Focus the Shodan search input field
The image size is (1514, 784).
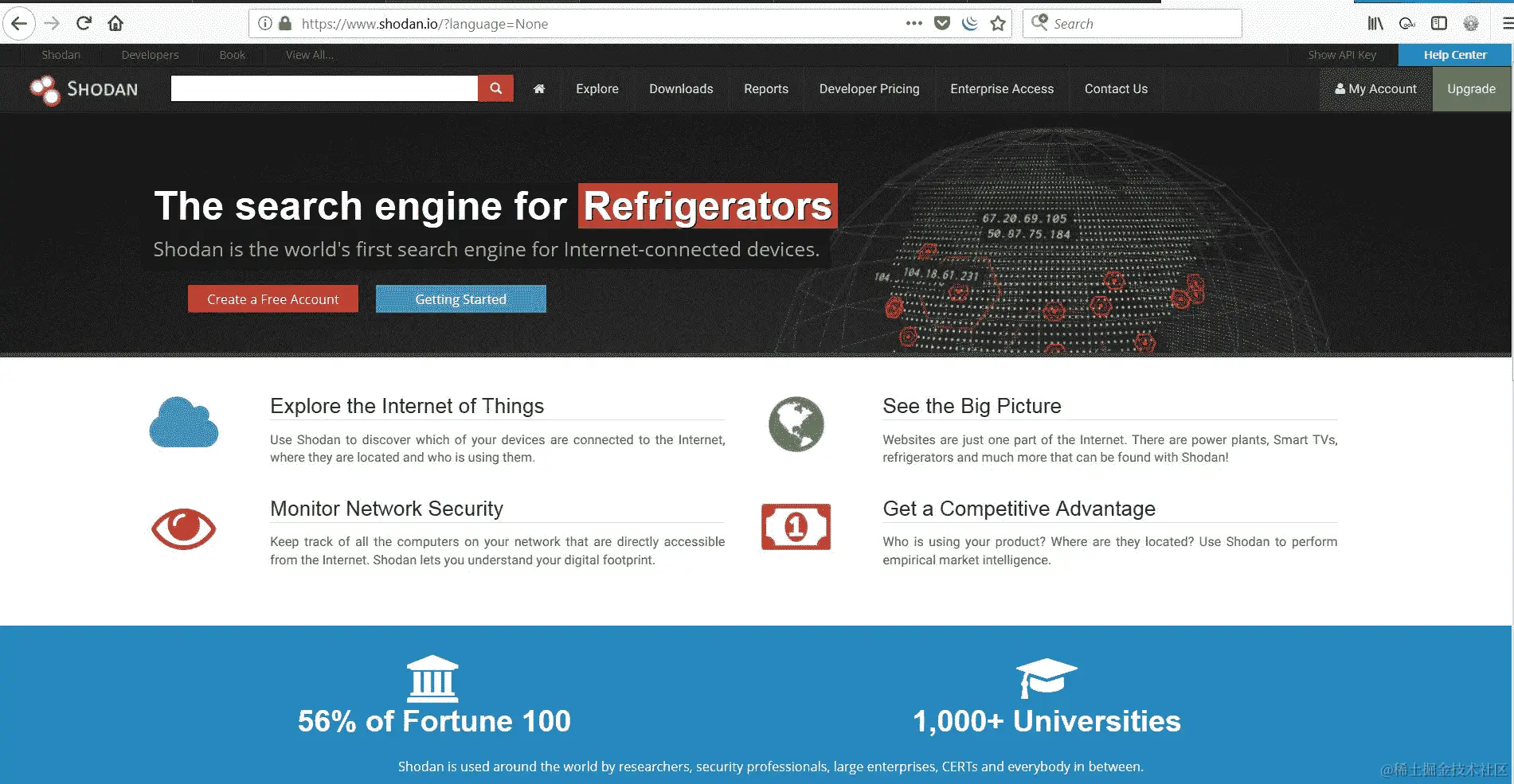[x=324, y=88]
